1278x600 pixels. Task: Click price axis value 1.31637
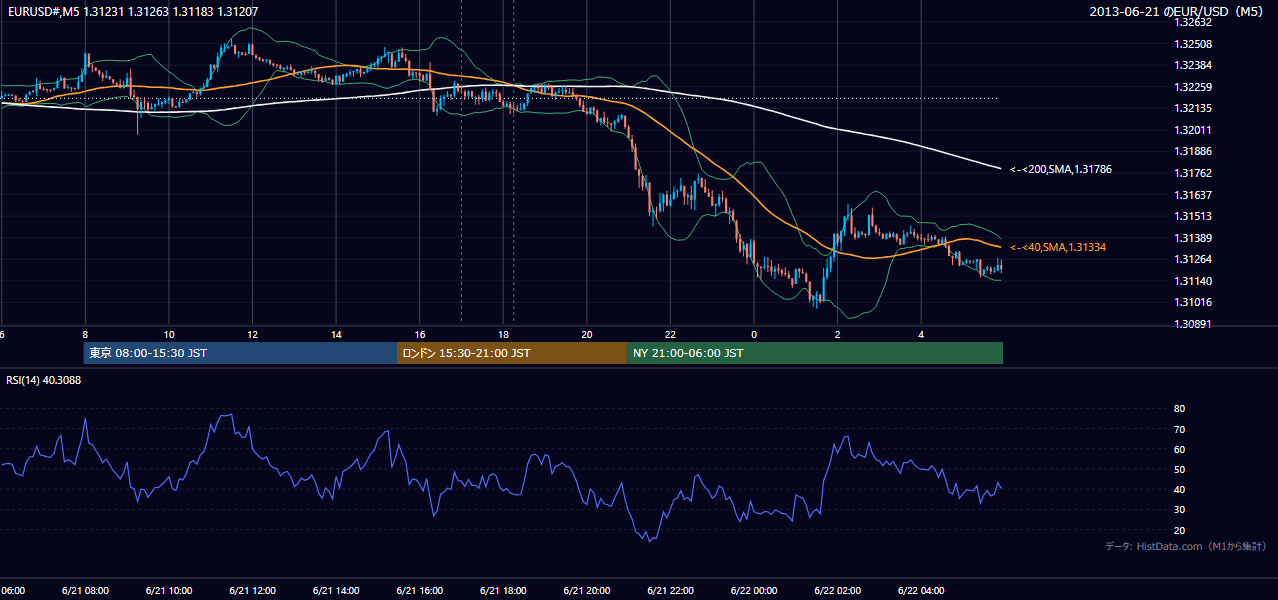(x=1193, y=195)
